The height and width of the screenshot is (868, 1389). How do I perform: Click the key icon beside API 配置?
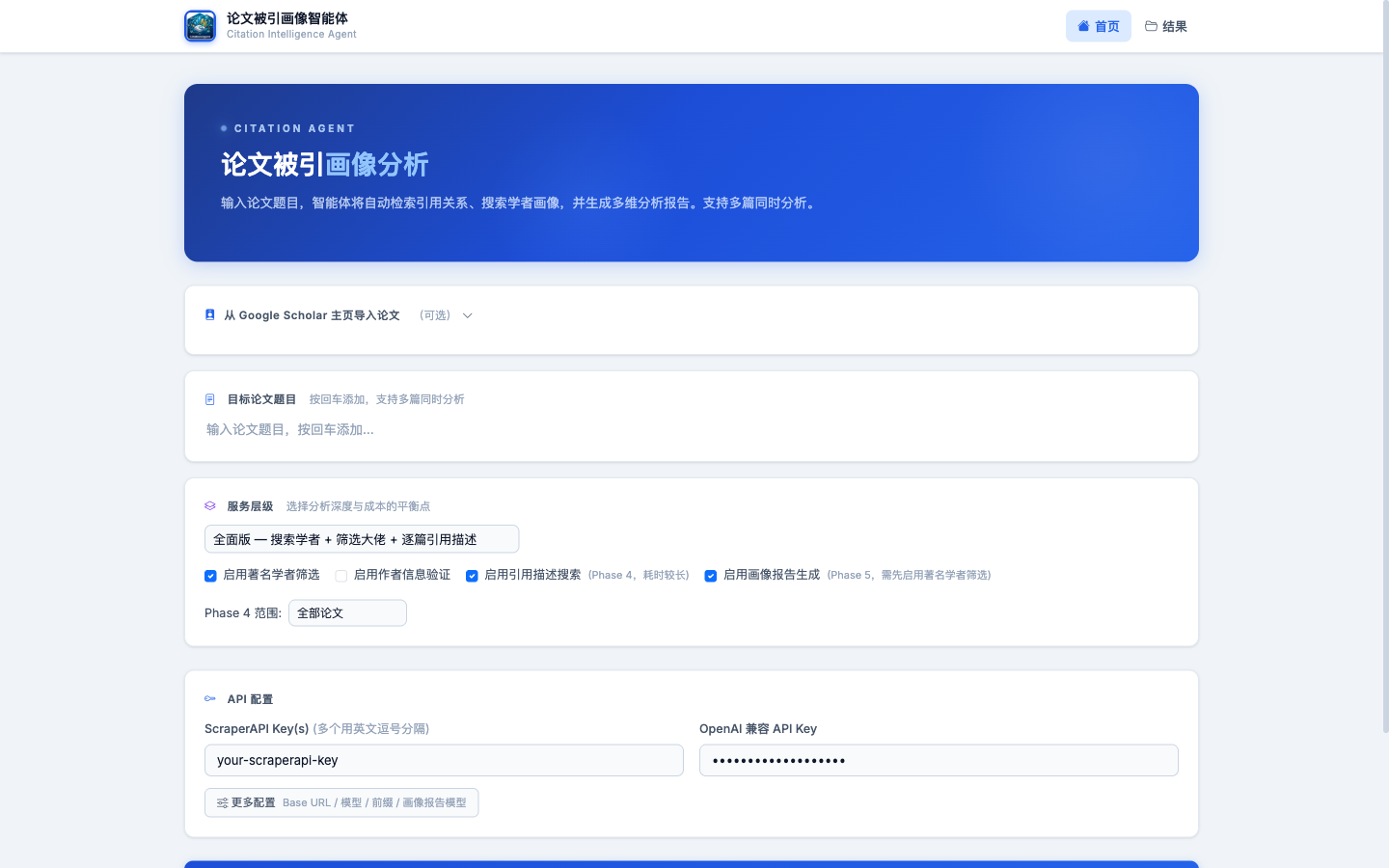pos(210,698)
